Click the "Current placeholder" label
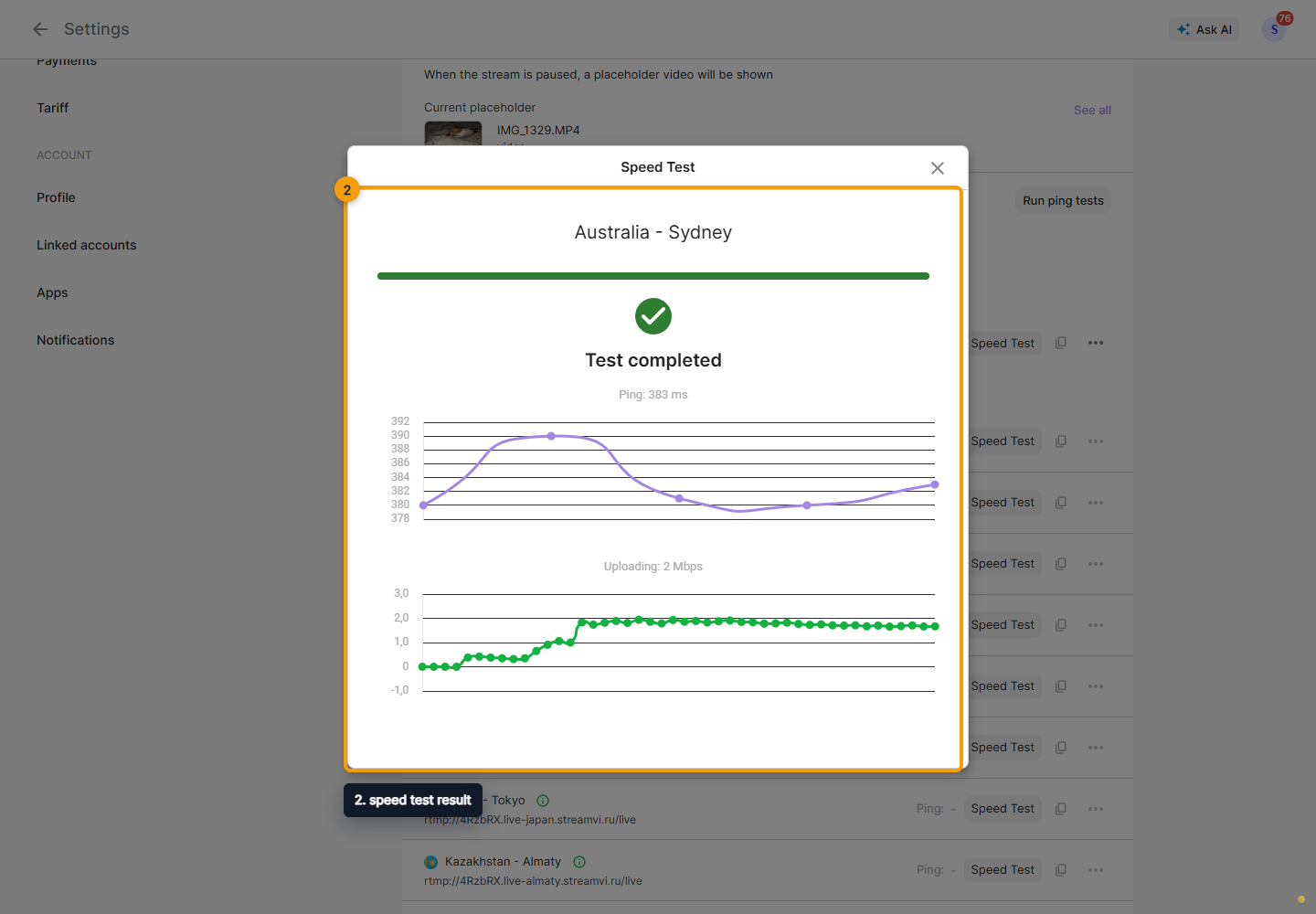 480,108
